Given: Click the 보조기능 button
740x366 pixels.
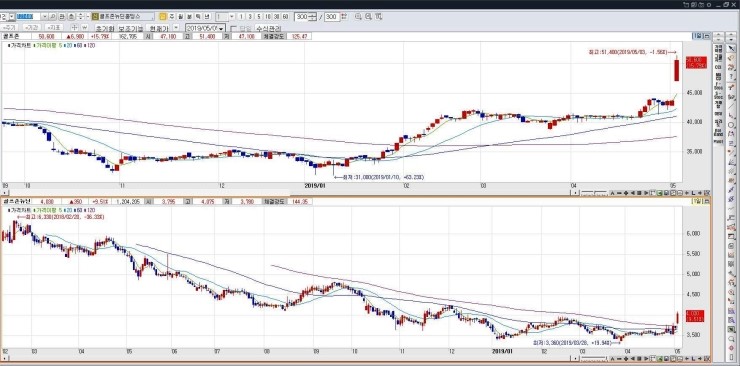Looking at the screenshot, I should pyautogui.click(x=130, y=28).
